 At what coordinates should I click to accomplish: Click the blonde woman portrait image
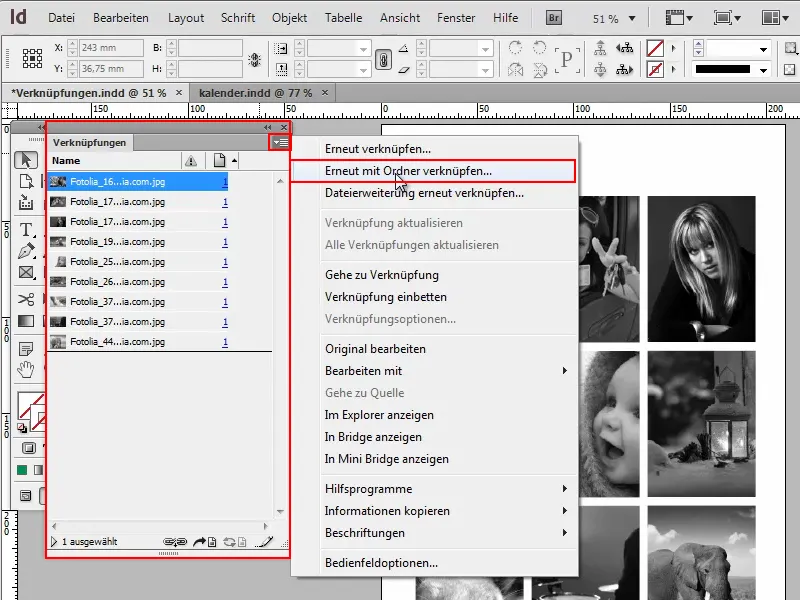[x=702, y=269]
